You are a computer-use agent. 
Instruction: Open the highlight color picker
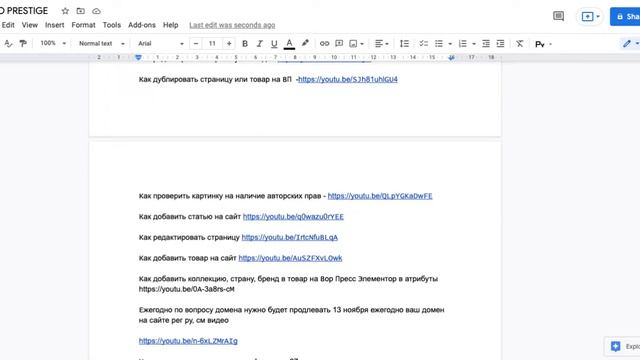click(305, 43)
